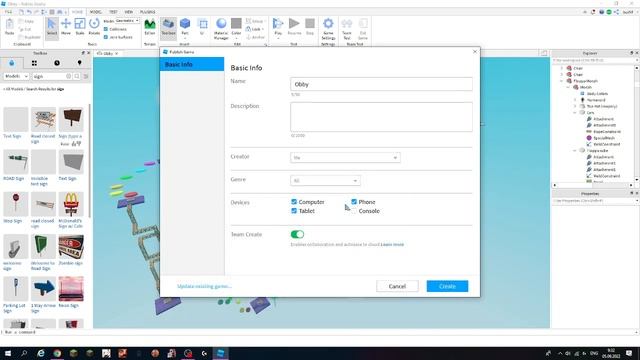This screenshot has width=640, height=360.
Task: Click the Description text area
Action: 381,117
